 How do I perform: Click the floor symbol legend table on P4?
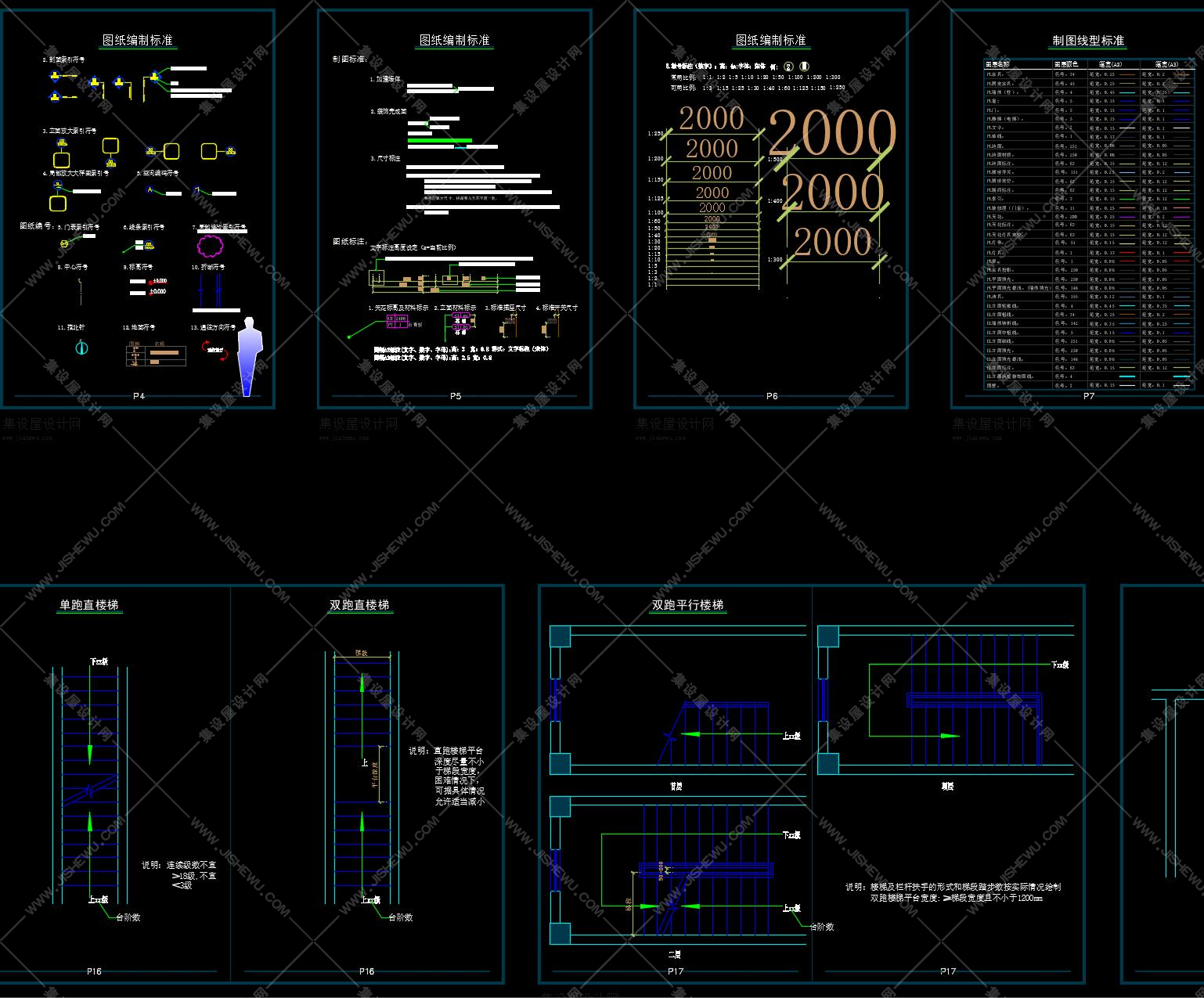coord(157,354)
